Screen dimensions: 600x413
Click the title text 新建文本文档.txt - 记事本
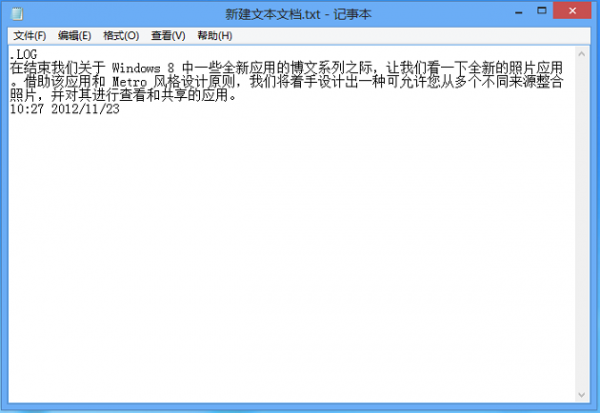[x=298, y=14]
